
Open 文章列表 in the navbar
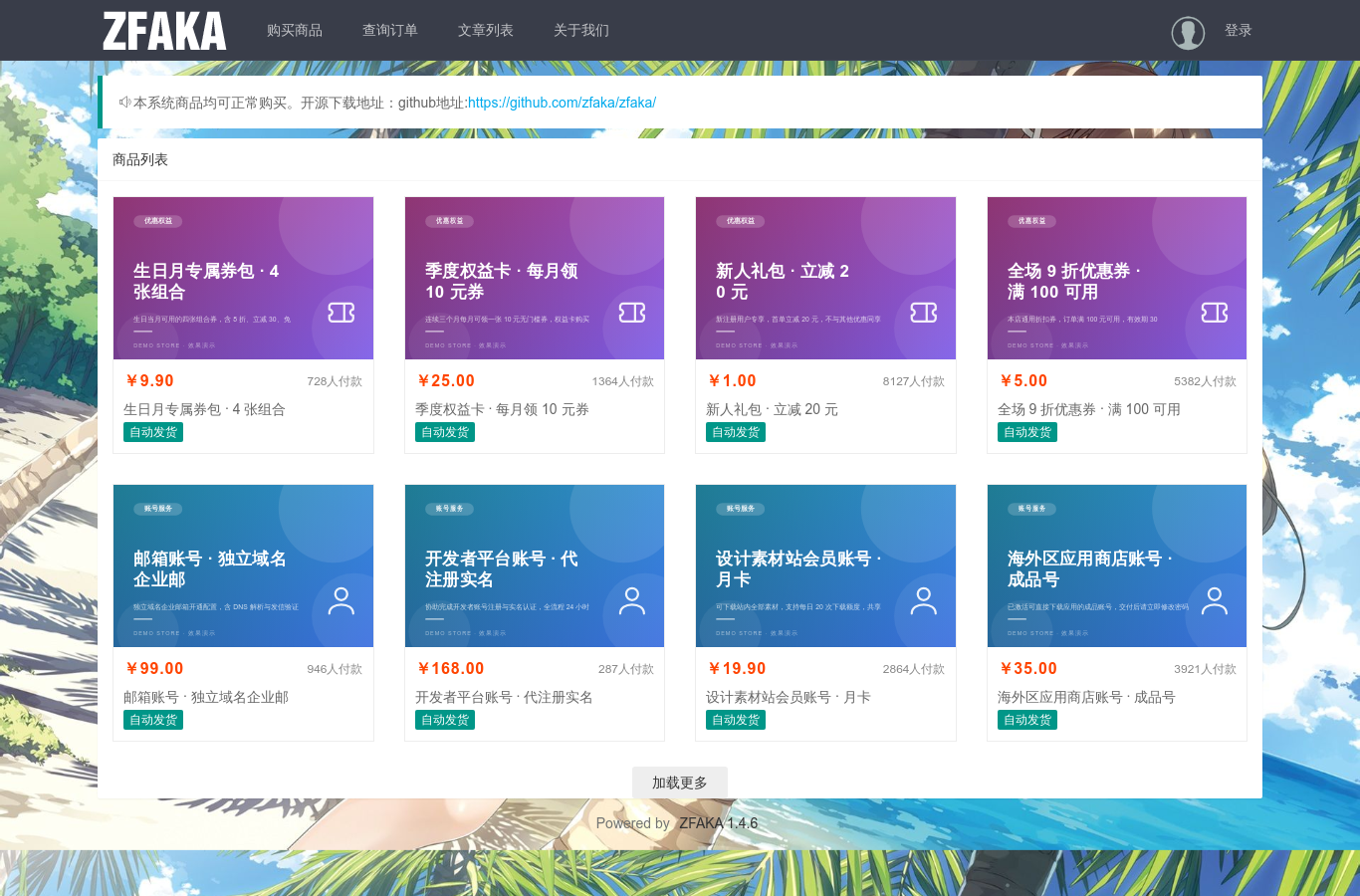tap(486, 31)
